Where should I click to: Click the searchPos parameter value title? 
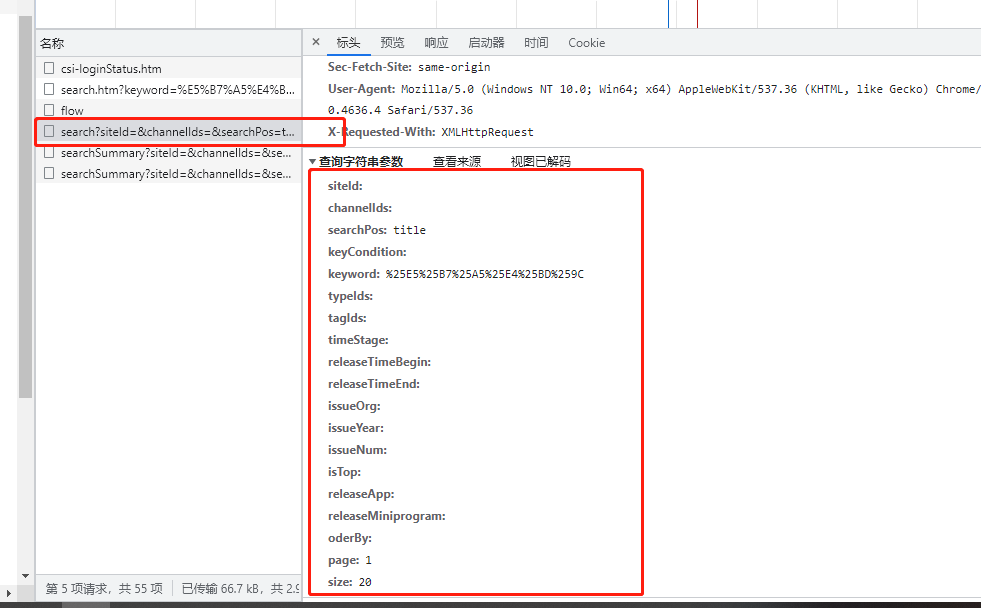tap(409, 230)
